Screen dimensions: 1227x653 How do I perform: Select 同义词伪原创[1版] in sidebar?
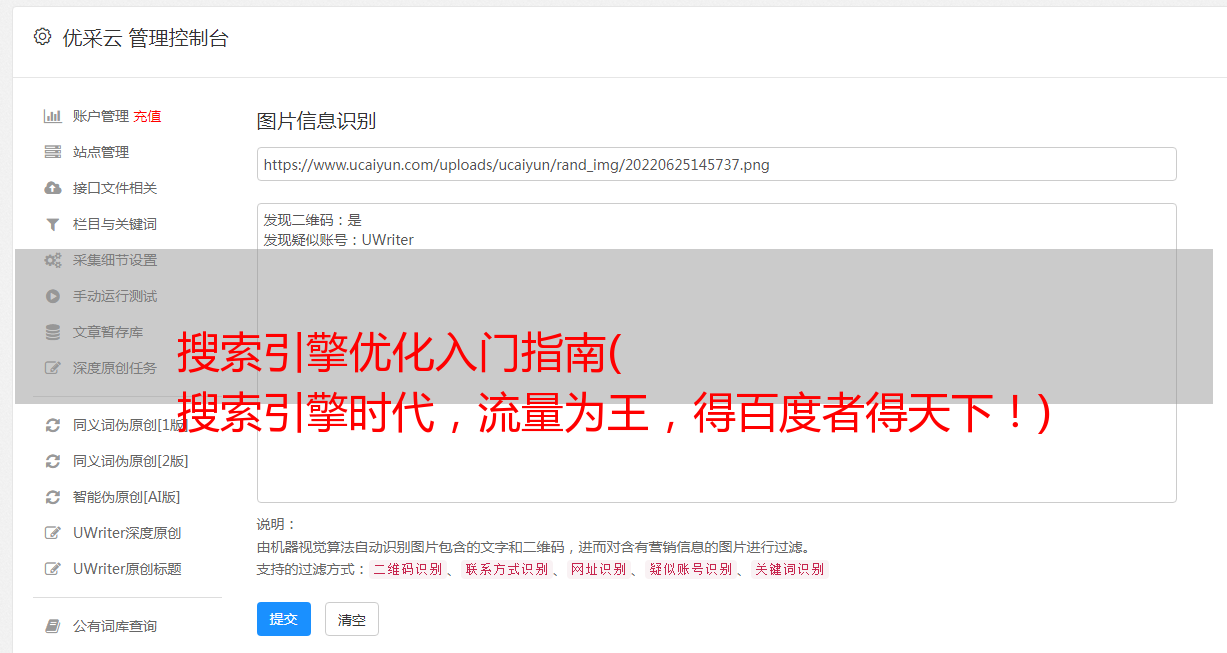[130, 425]
